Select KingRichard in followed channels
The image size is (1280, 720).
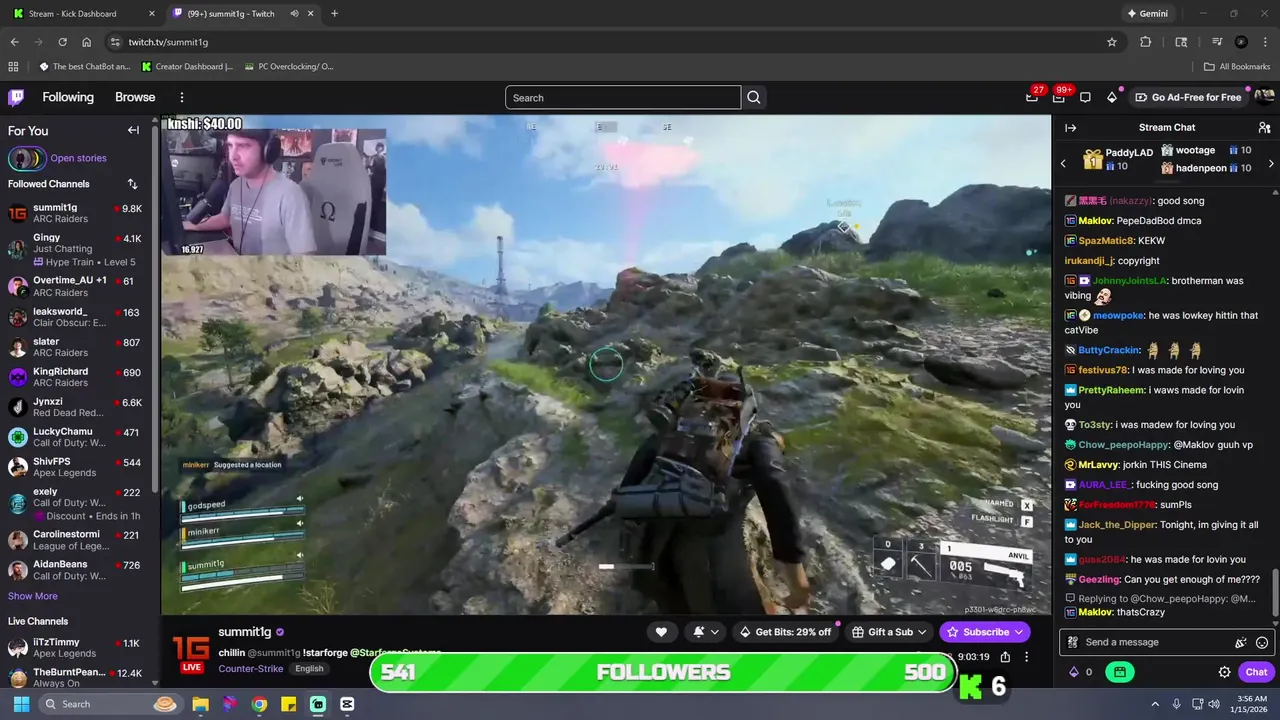pyautogui.click(x=76, y=377)
